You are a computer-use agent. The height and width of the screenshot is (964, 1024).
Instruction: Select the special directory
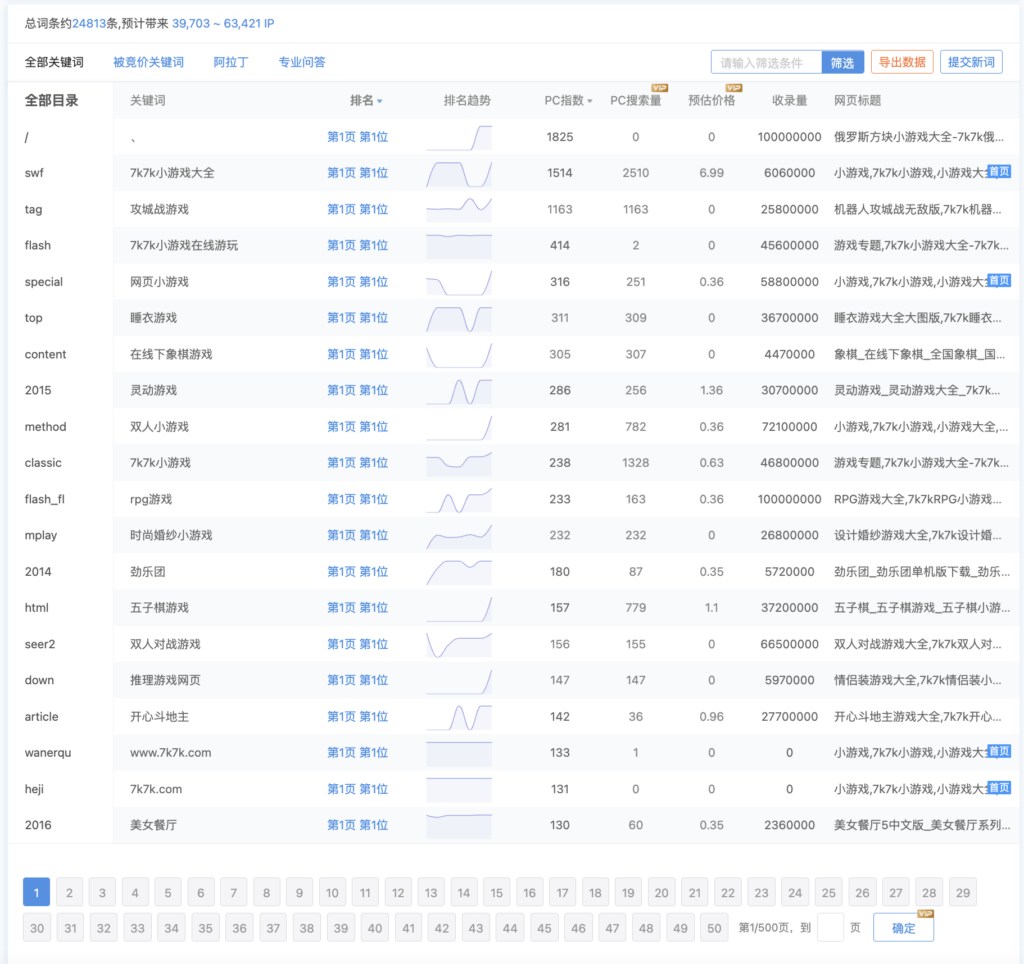point(44,282)
